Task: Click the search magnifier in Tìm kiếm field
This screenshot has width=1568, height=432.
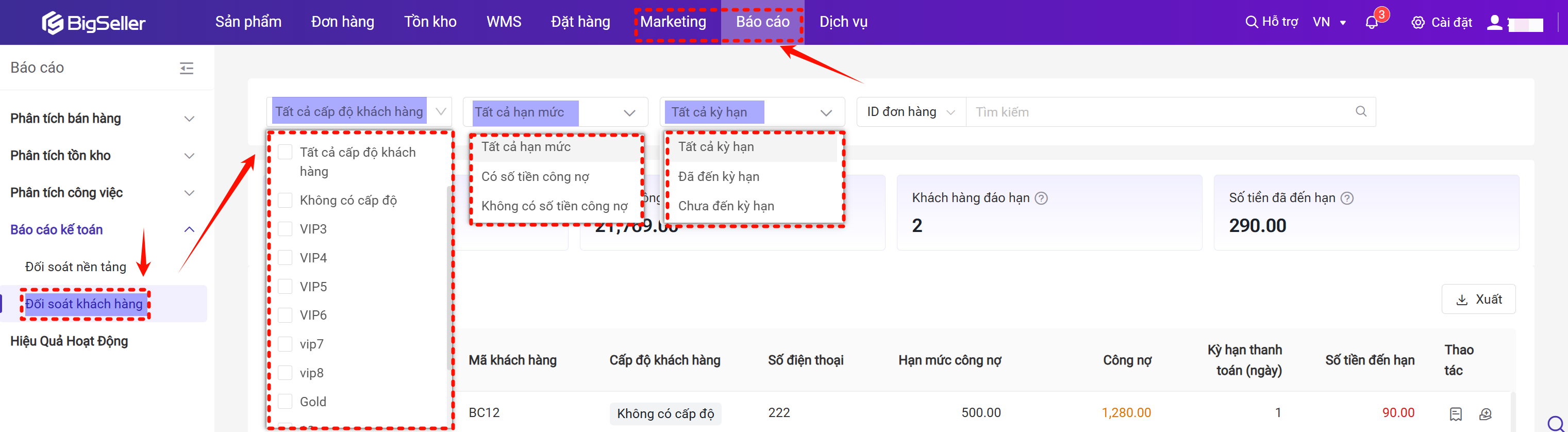Action: click(1361, 111)
